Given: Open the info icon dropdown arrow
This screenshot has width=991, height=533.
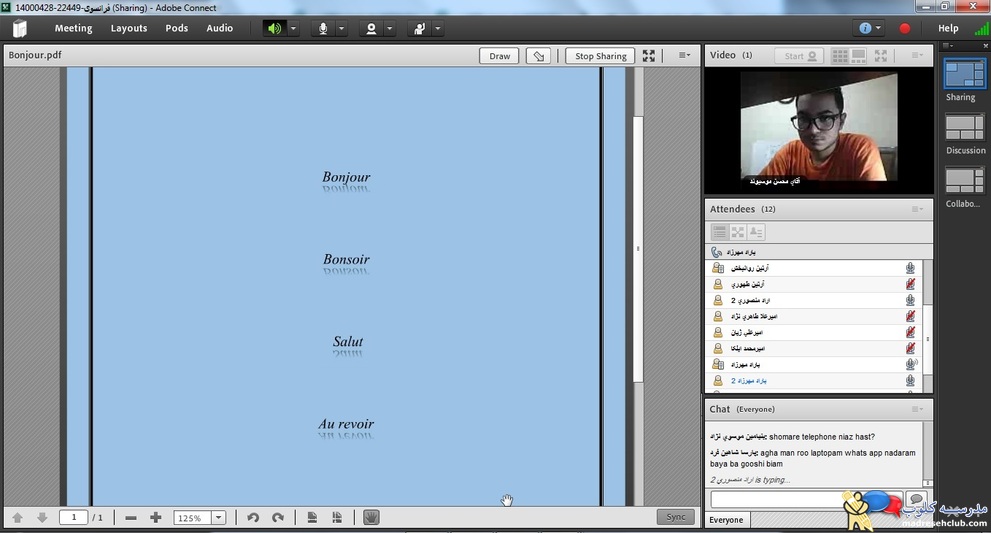Looking at the screenshot, I should [x=878, y=28].
